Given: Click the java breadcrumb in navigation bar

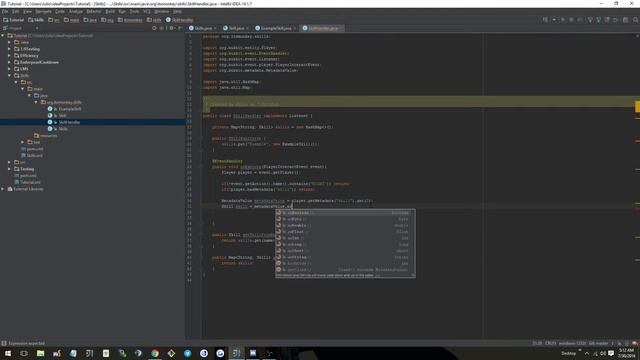Looking at the screenshot, I should (90, 20).
